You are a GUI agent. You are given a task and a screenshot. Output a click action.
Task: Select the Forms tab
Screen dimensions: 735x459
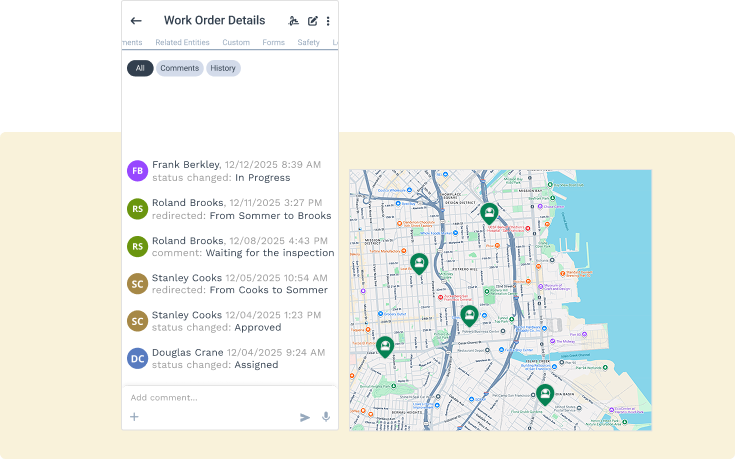point(273,42)
